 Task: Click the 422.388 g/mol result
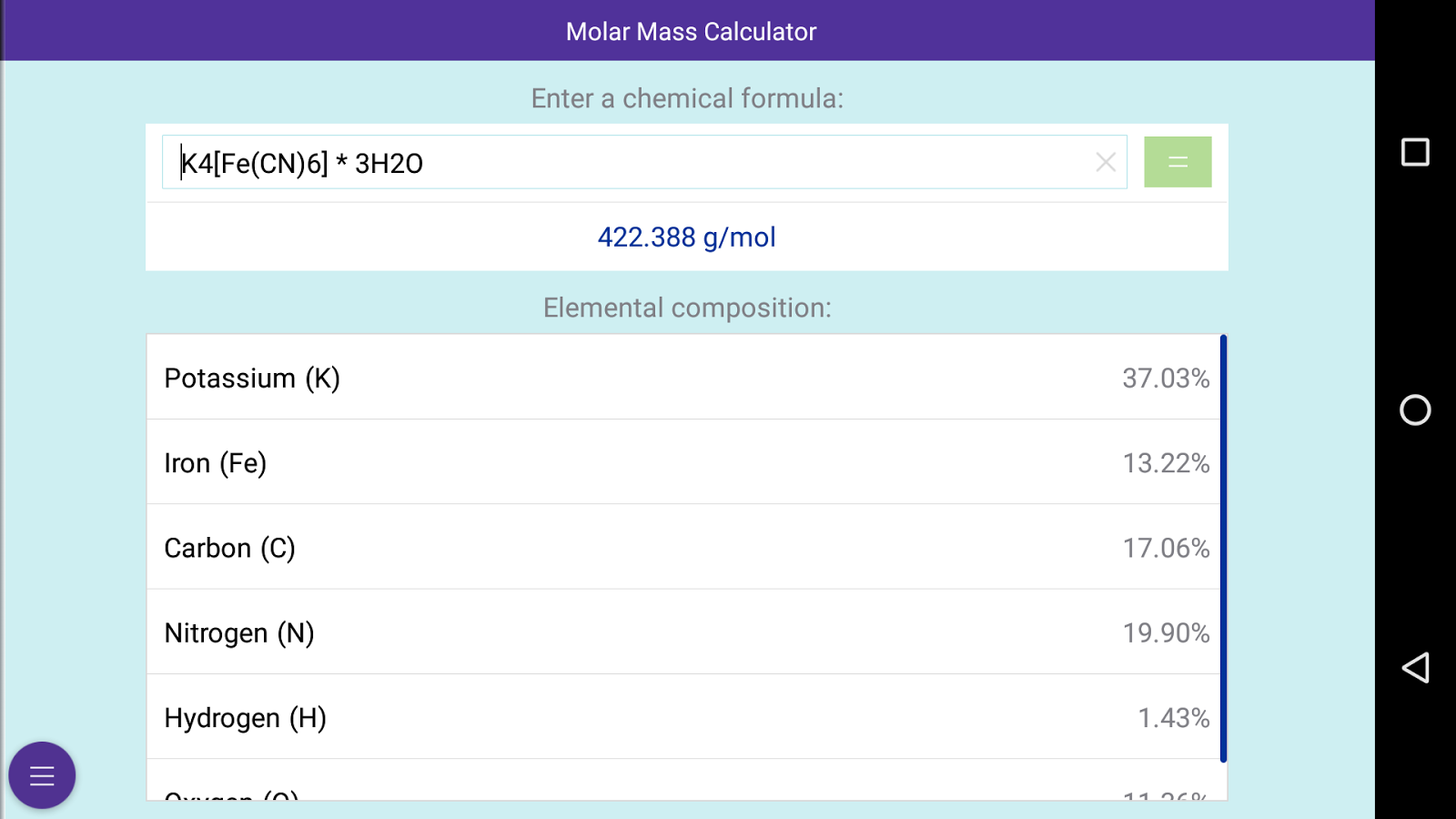pos(687,237)
